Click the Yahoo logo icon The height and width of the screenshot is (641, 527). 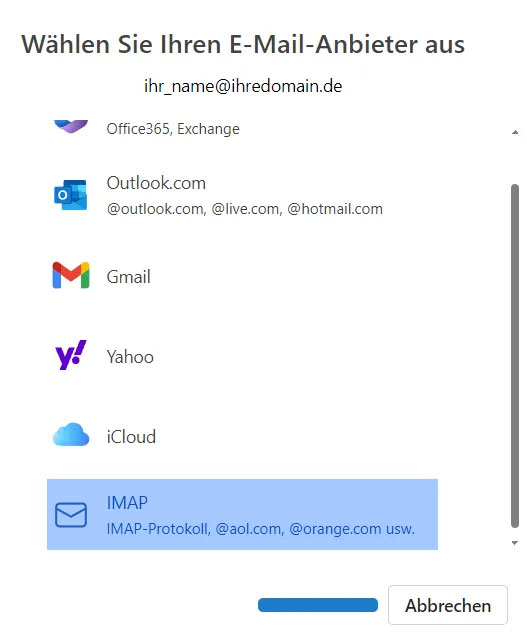[71, 355]
